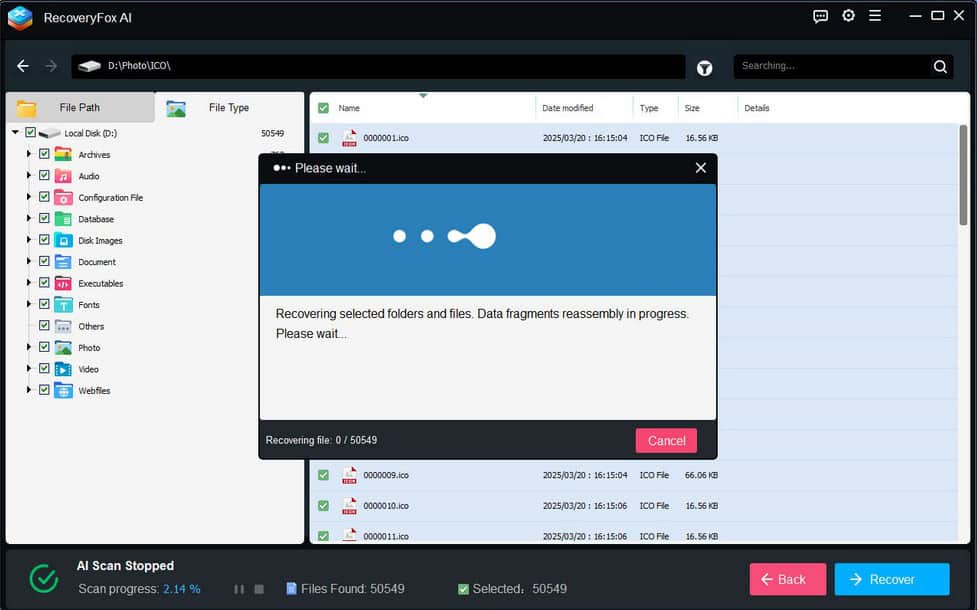The width and height of the screenshot is (977, 610).
Task: Switch to the File Path tab
Action: pos(79,108)
